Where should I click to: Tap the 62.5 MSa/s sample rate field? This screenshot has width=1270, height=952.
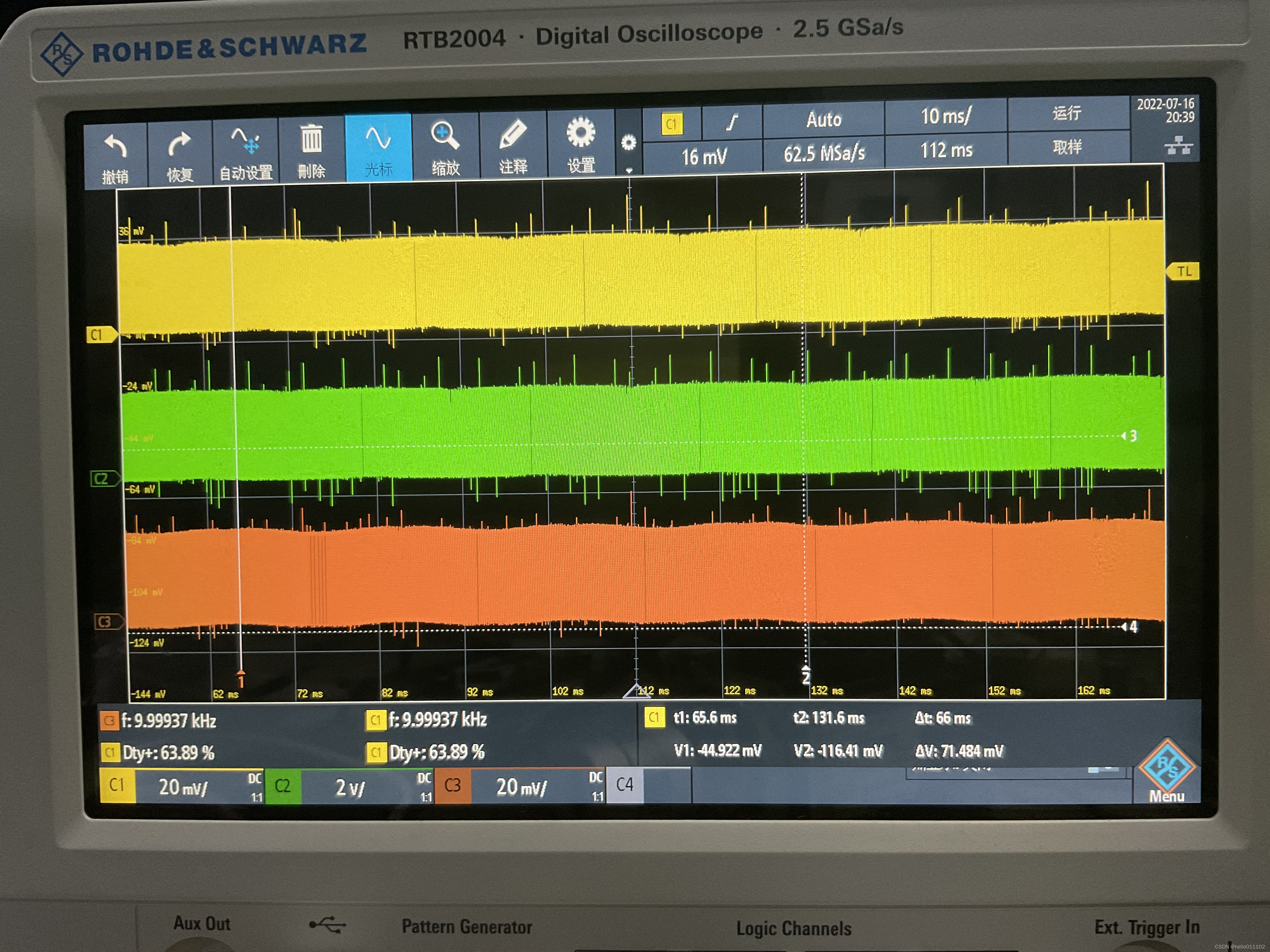pyautogui.click(x=823, y=153)
